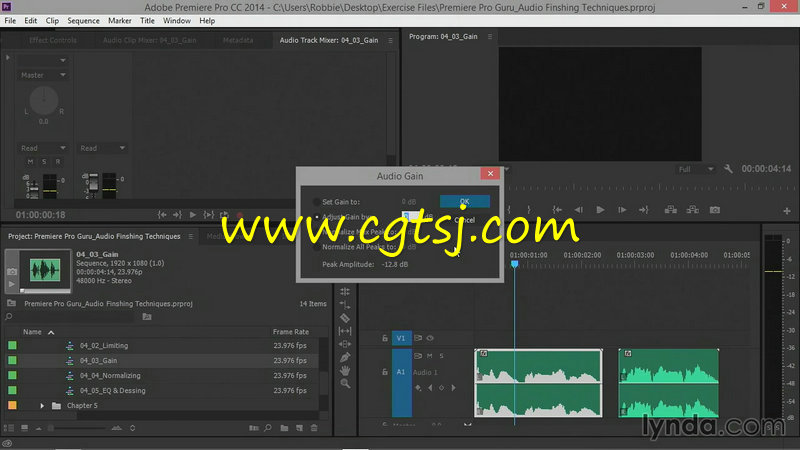Switch to the Metadata tab

(x=238, y=40)
